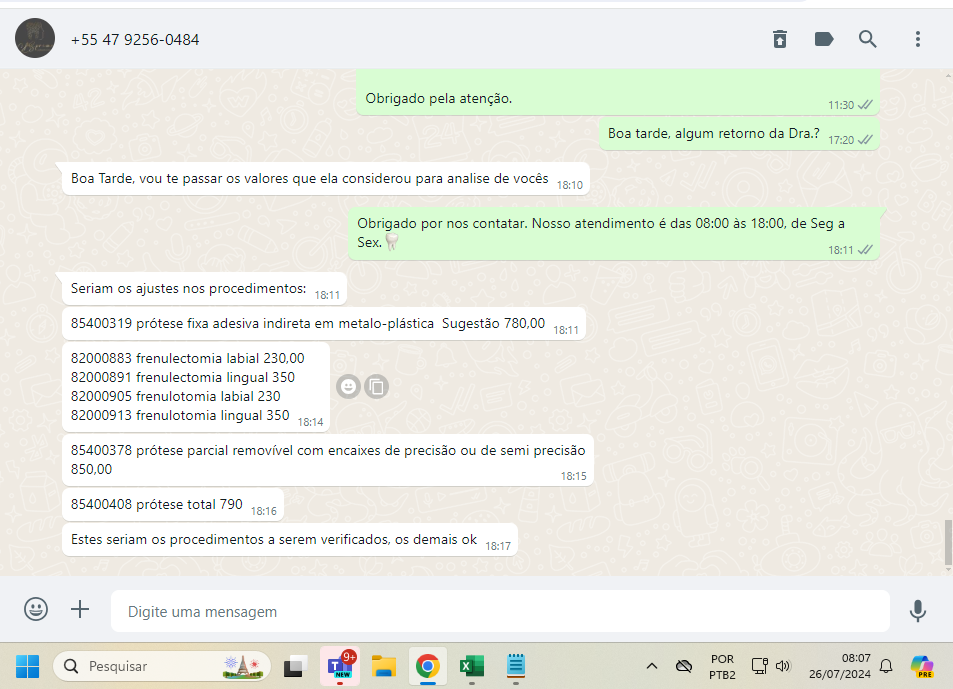The width and height of the screenshot is (953, 689).
Task: Click the OneDrive cloud tray icon
Action: pyautogui.click(x=684, y=667)
